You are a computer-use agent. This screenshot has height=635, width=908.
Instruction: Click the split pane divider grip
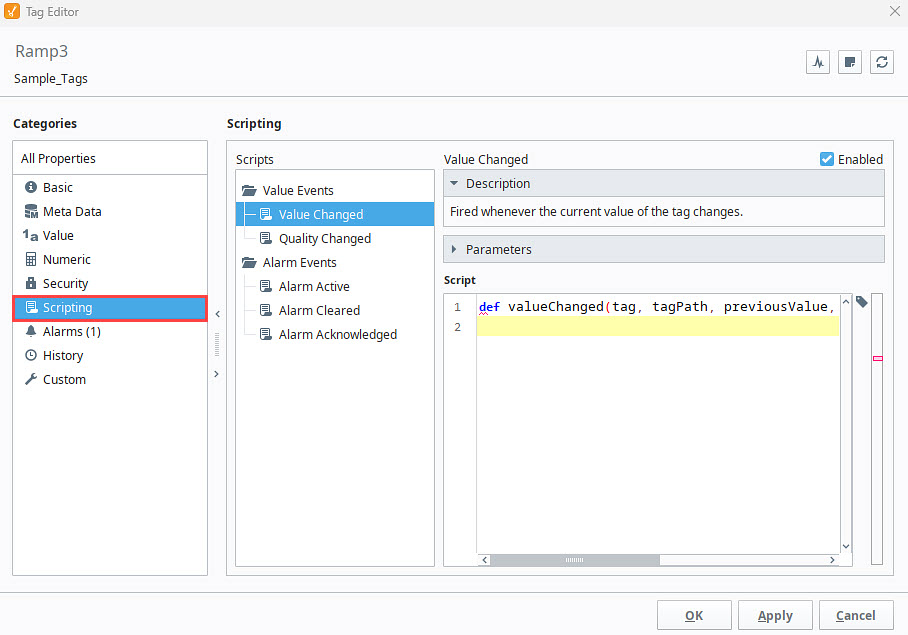(x=217, y=344)
